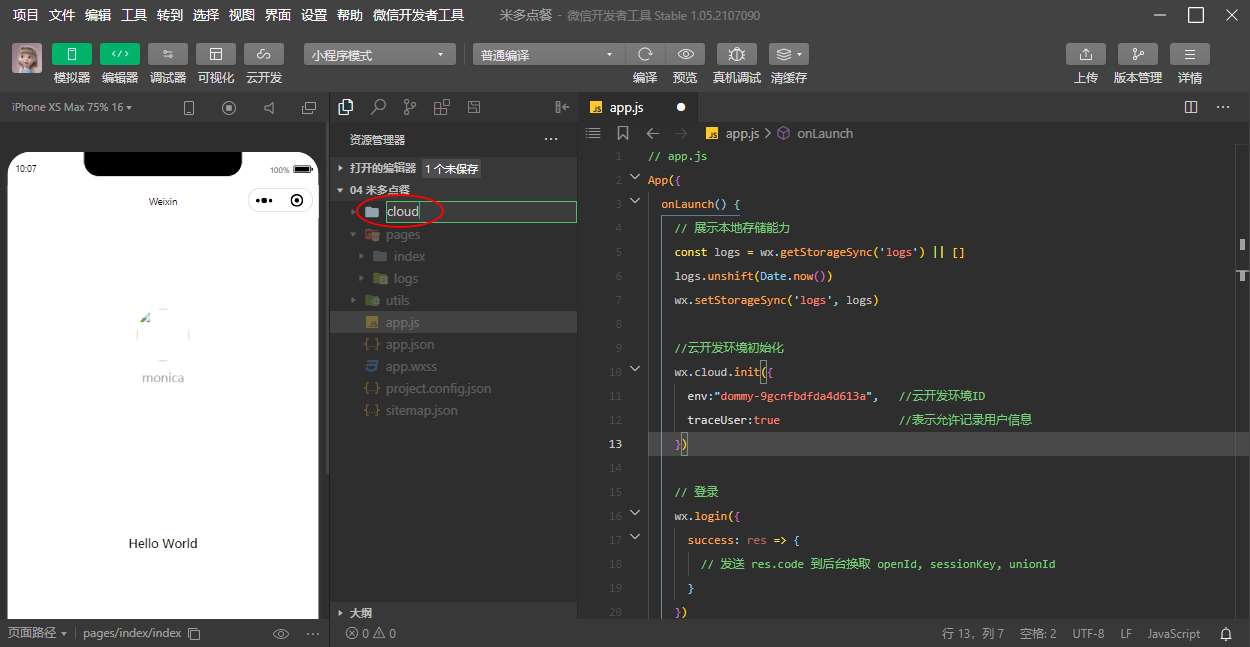Toggle the debugger panel button
This screenshot has width=1250, height=647.
point(167,54)
